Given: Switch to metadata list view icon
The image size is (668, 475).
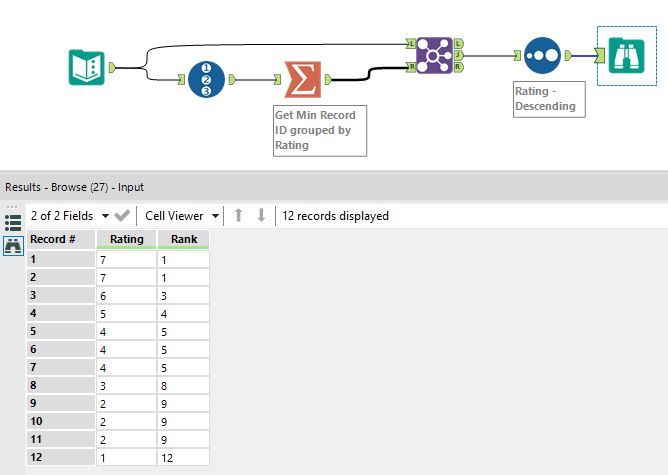Looking at the screenshot, I should [x=13, y=223].
